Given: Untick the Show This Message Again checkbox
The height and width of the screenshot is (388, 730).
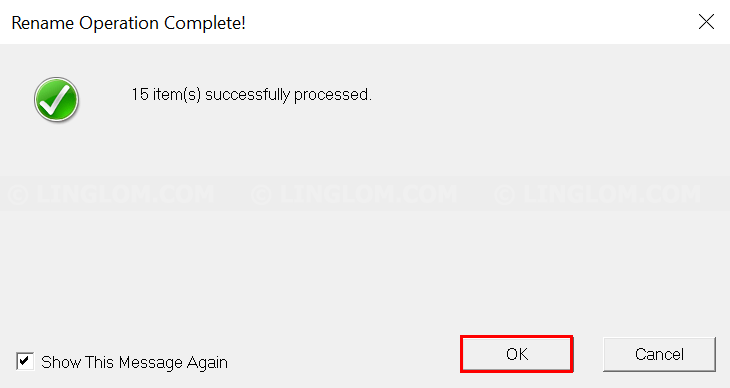Looking at the screenshot, I should (x=25, y=361).
